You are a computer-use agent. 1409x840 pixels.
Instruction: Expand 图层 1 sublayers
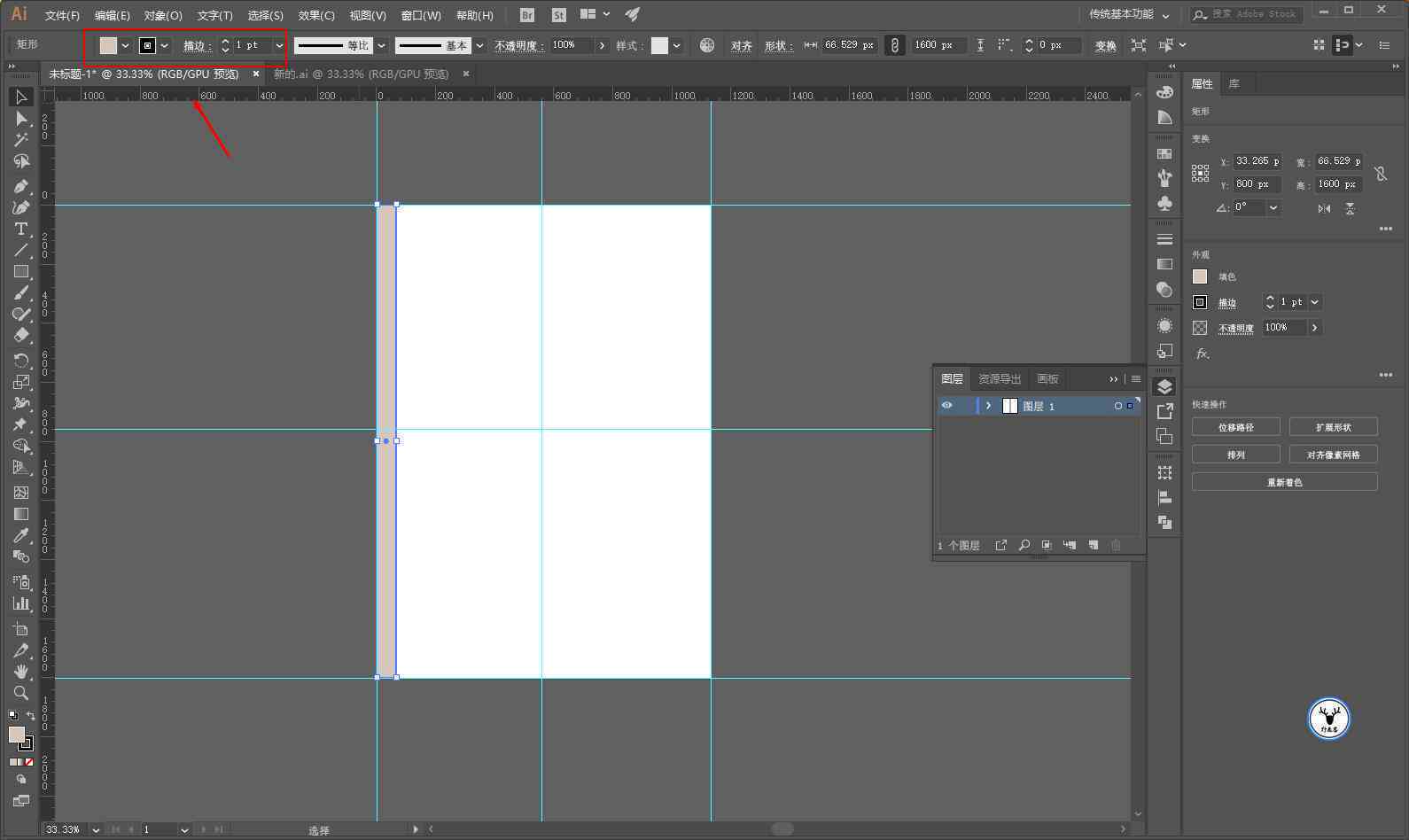click(x=988, y=405)
